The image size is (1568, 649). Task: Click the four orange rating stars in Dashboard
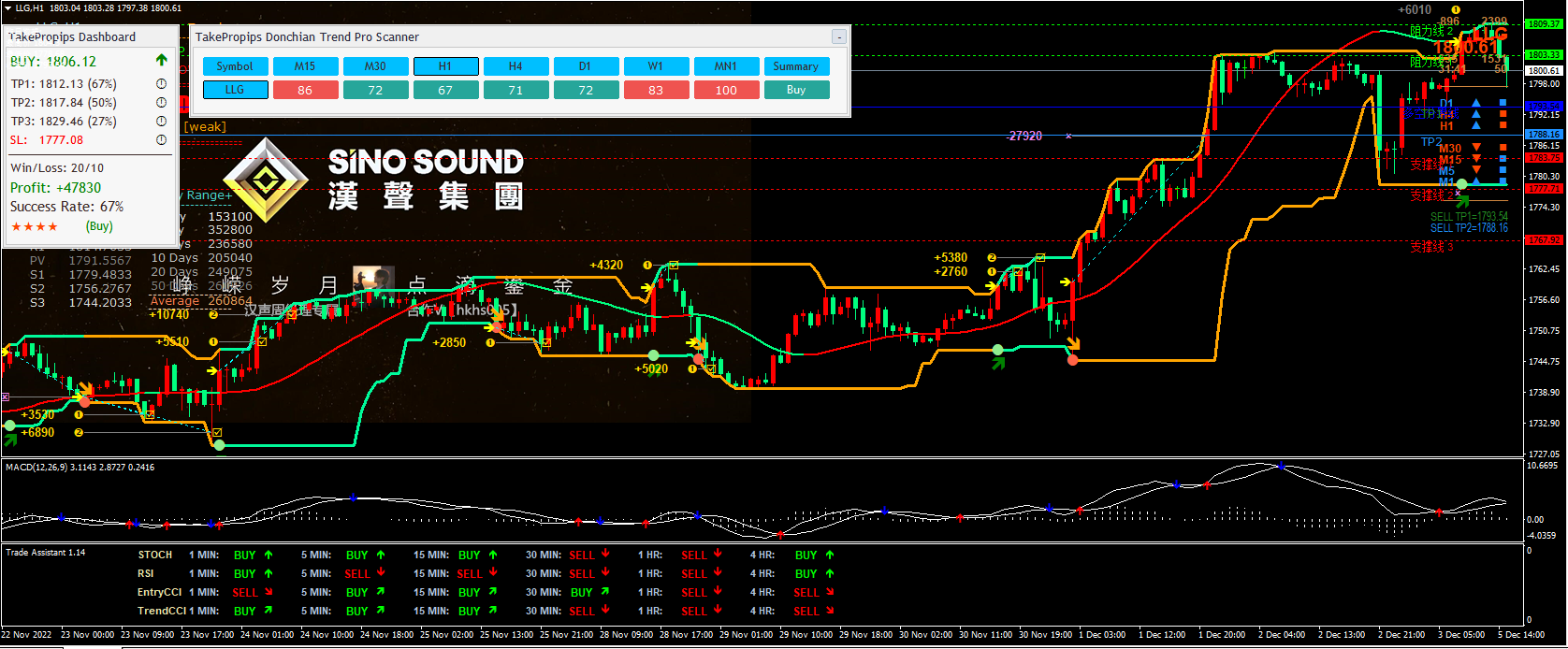click(35, 226)
